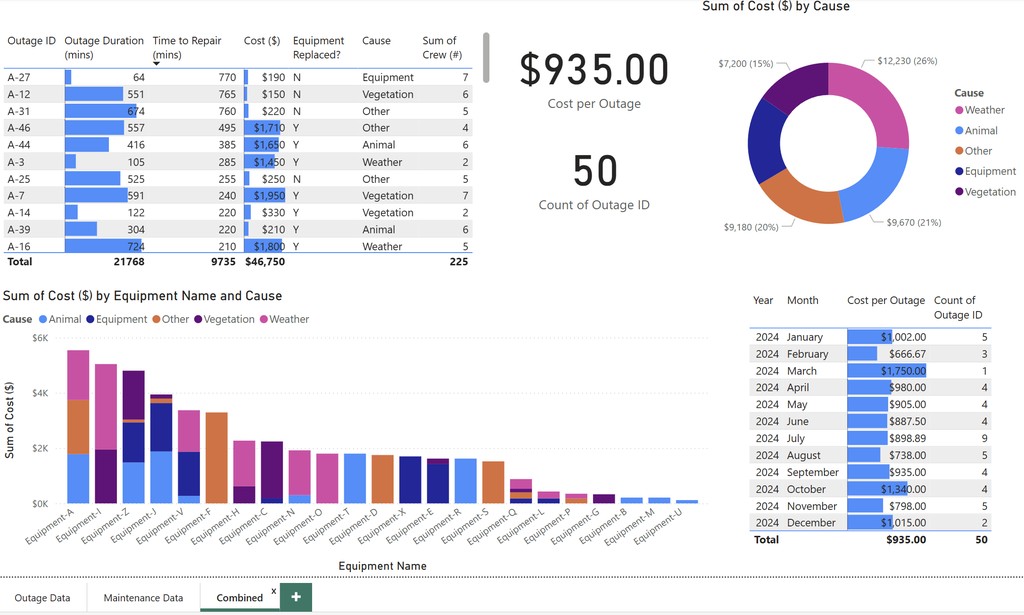Click the Equipment-R bar in chart
Image resolution: width=1024 pixels, height=615 pixels.
coord(466,481)
